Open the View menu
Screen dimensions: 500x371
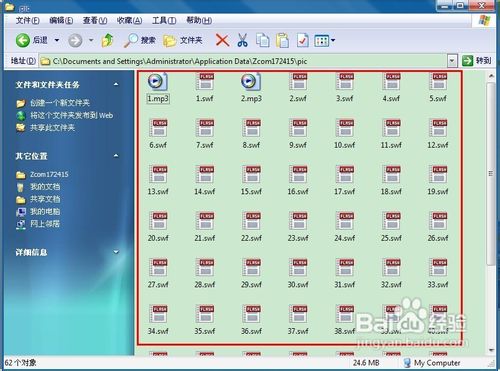tap(95, 21)
